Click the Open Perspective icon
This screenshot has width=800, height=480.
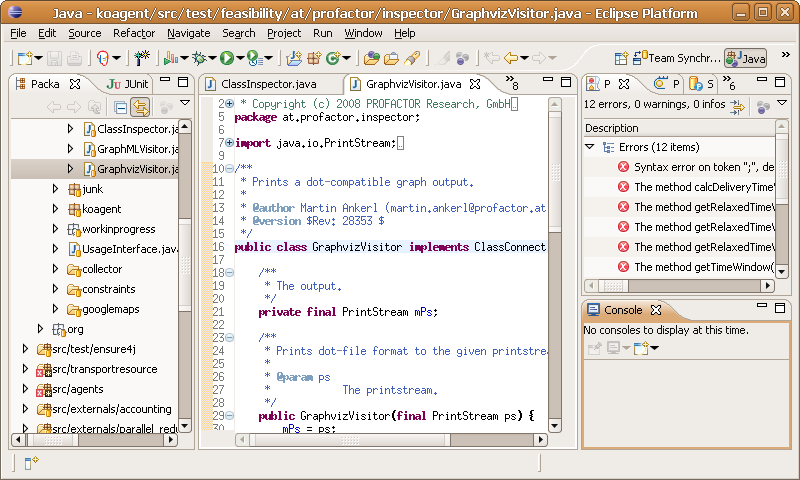pos(621,58)
